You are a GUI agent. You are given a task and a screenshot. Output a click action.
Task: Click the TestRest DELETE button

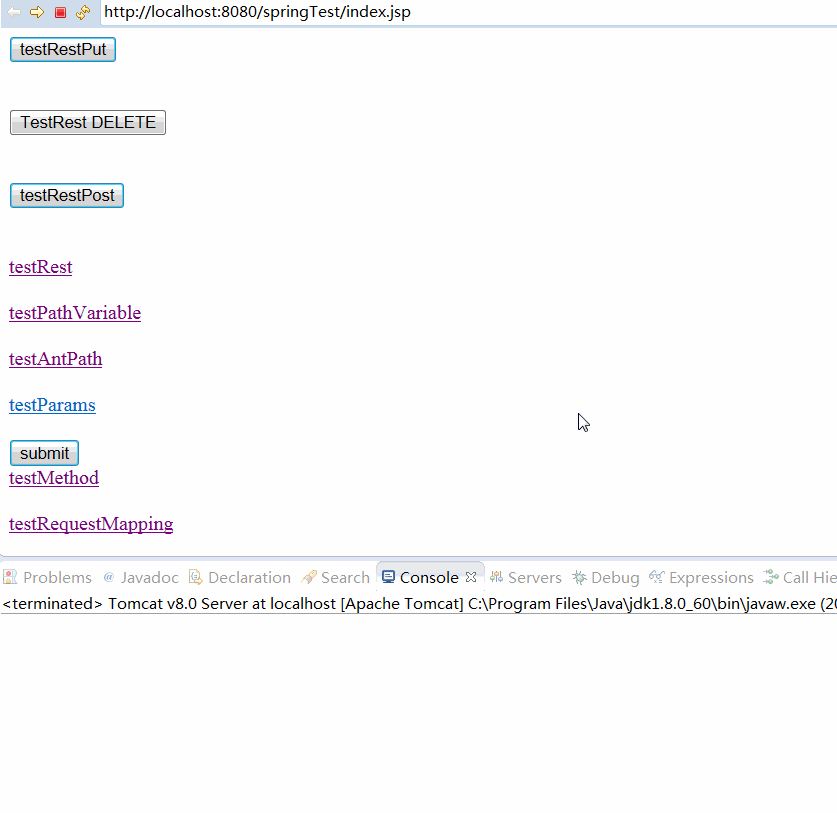coord(88,122)
